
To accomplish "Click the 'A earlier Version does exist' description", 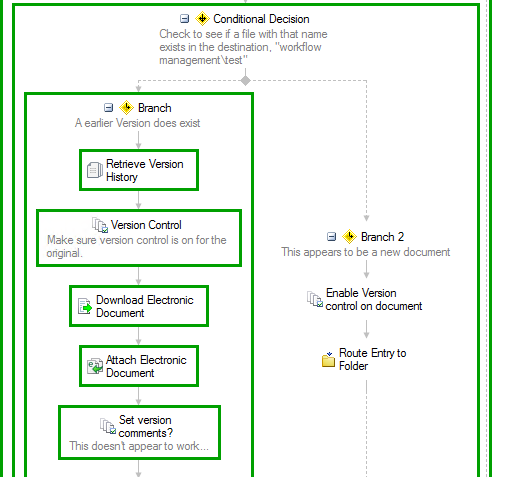I will tap(137, 123).
